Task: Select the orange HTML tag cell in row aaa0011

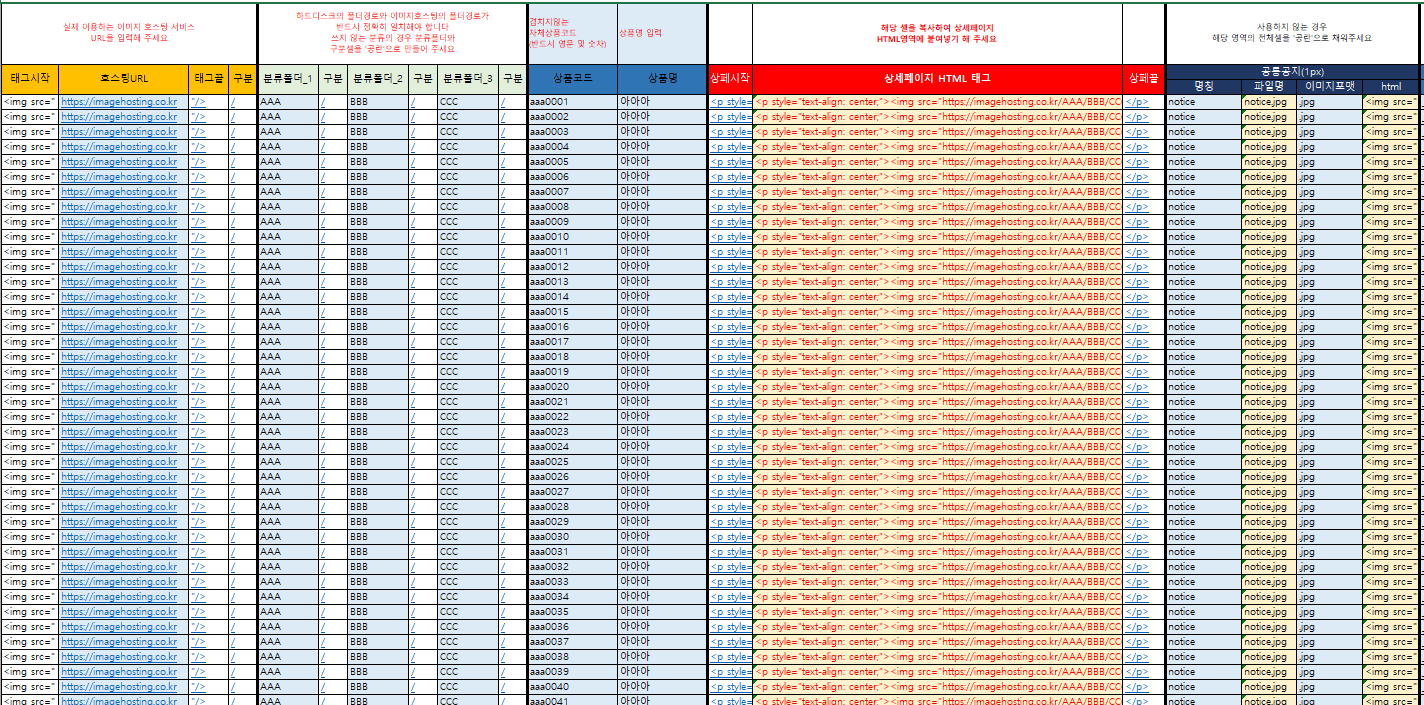Action: click(938, 252)
